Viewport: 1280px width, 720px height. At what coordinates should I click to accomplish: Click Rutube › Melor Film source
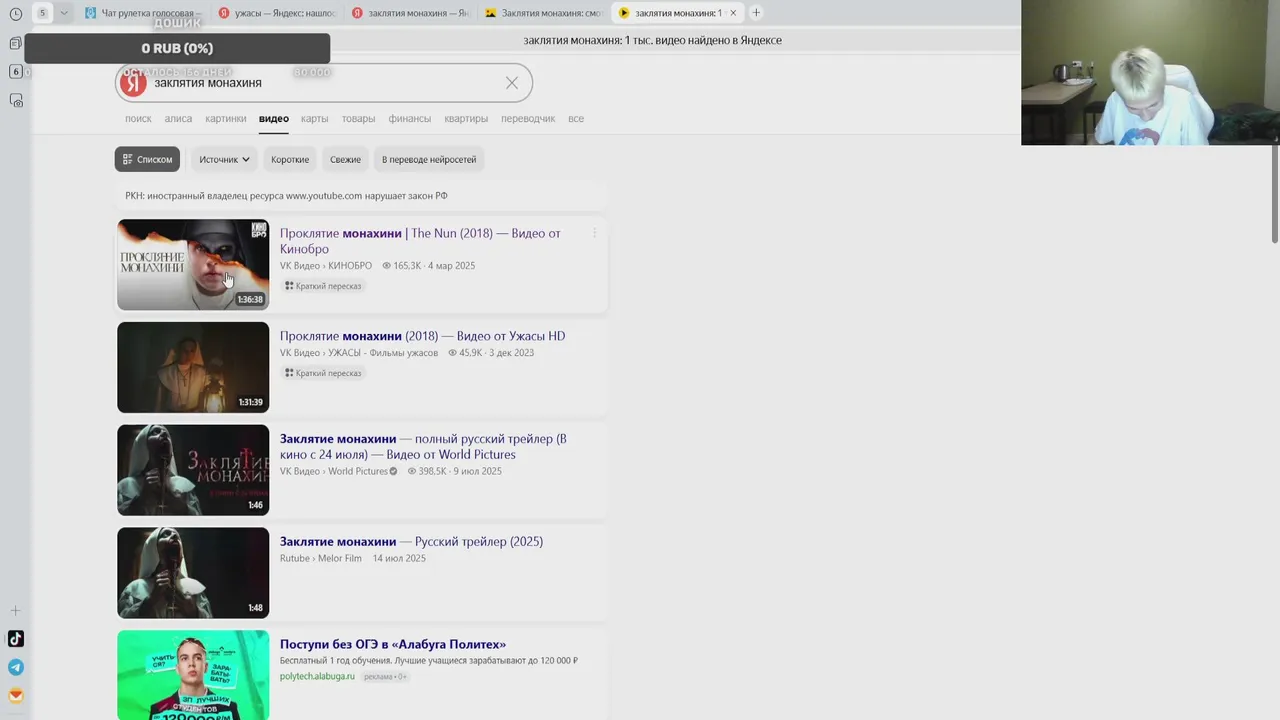click(x=321, y=558)
